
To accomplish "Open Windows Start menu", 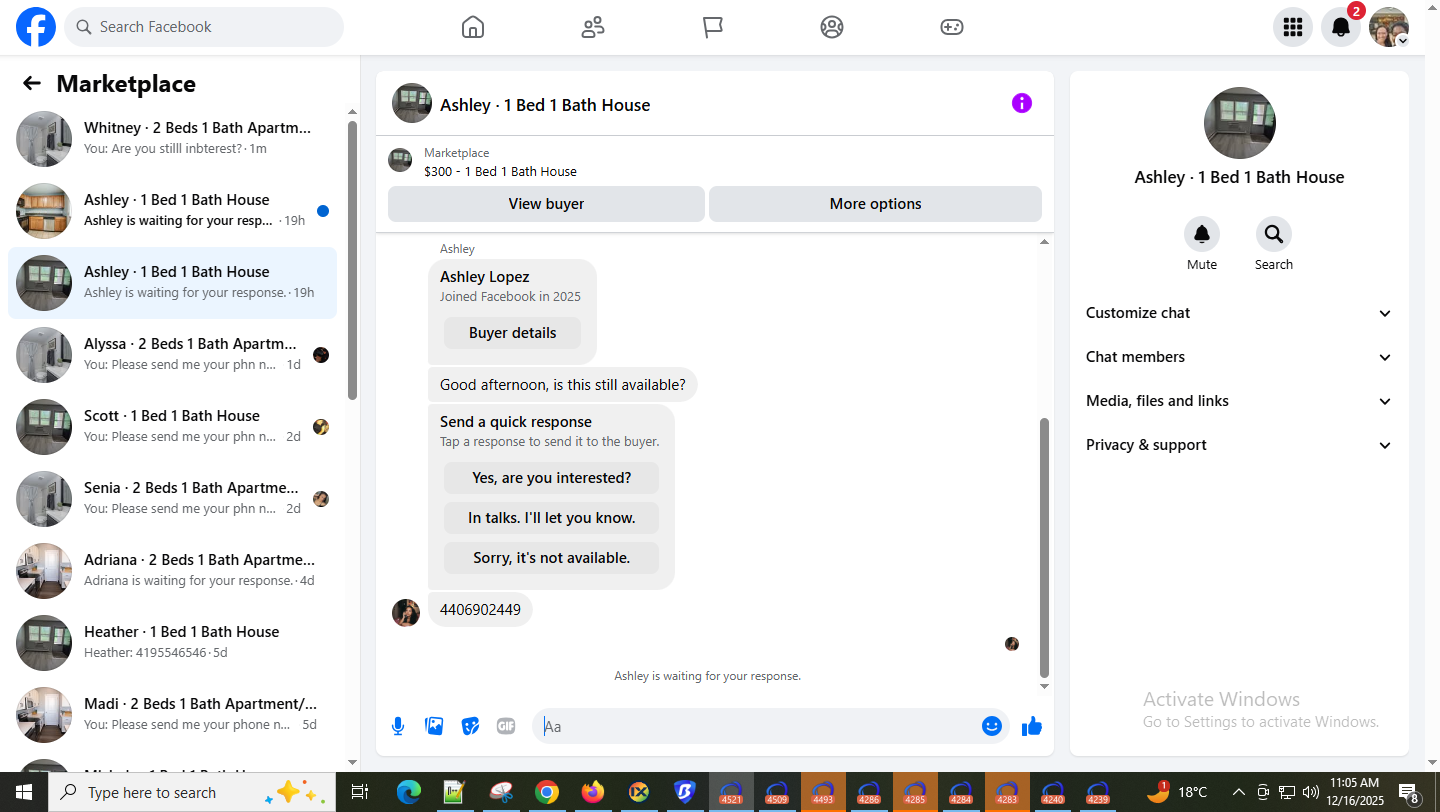I will (x=24, y=792).
